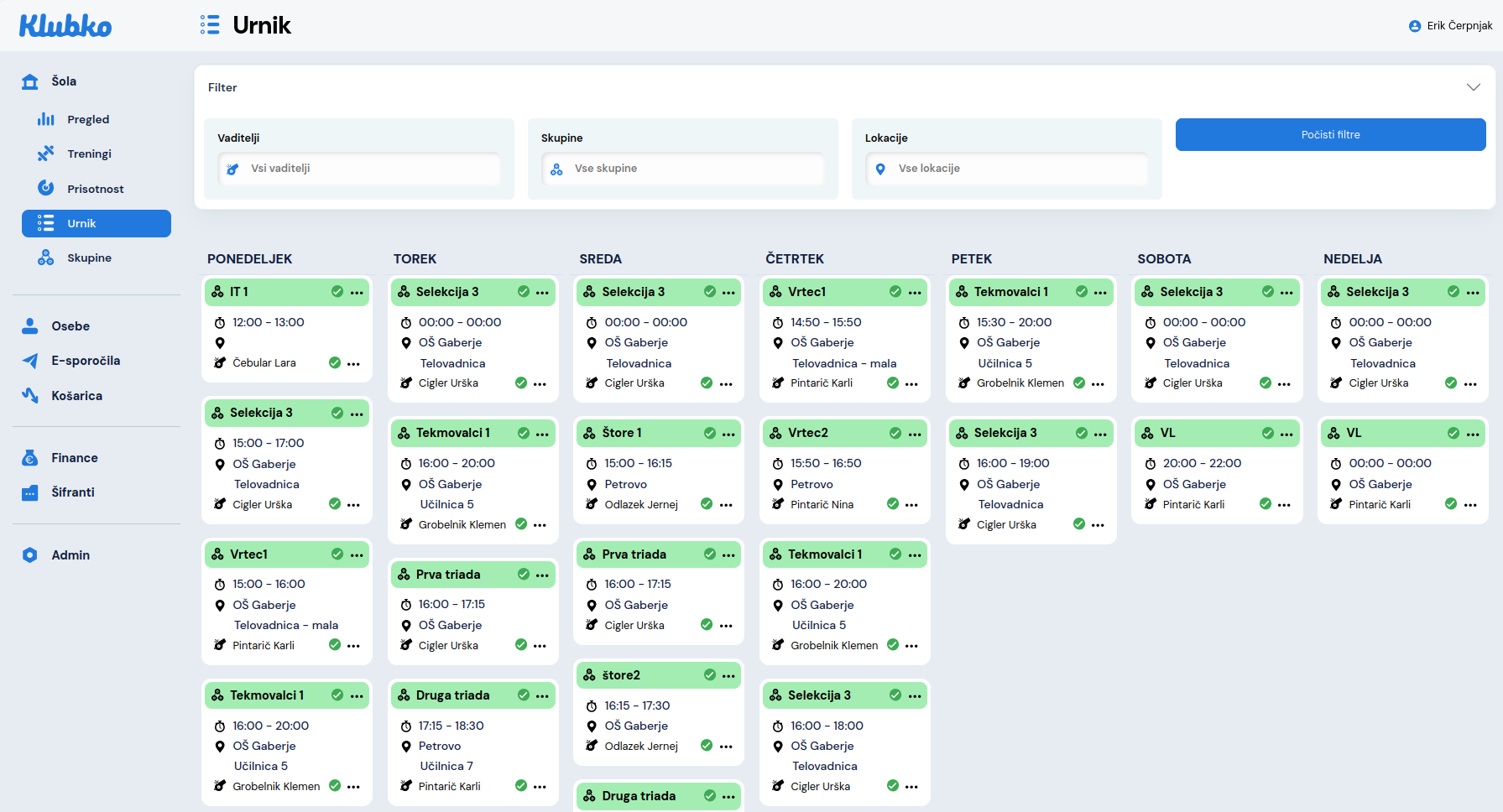Open the Vsi vaditelji dropdown
The image size is (1503, 812).
359,169
